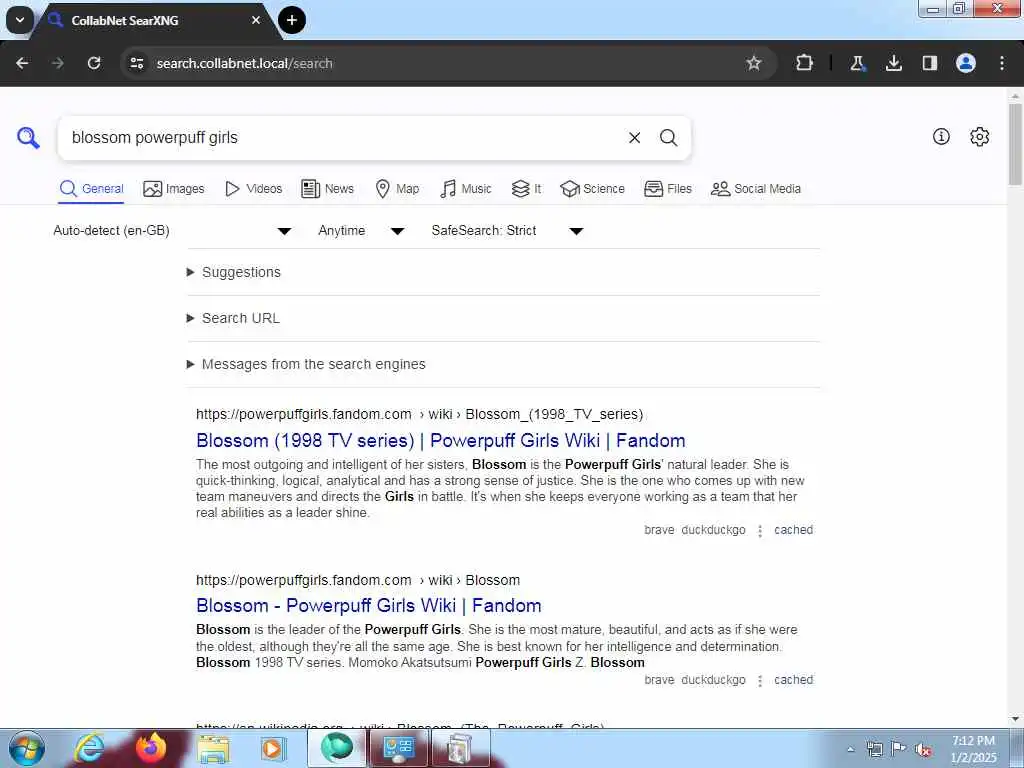Show hidden system tray icons arrow
The image size is (1024, 768).
850,749
